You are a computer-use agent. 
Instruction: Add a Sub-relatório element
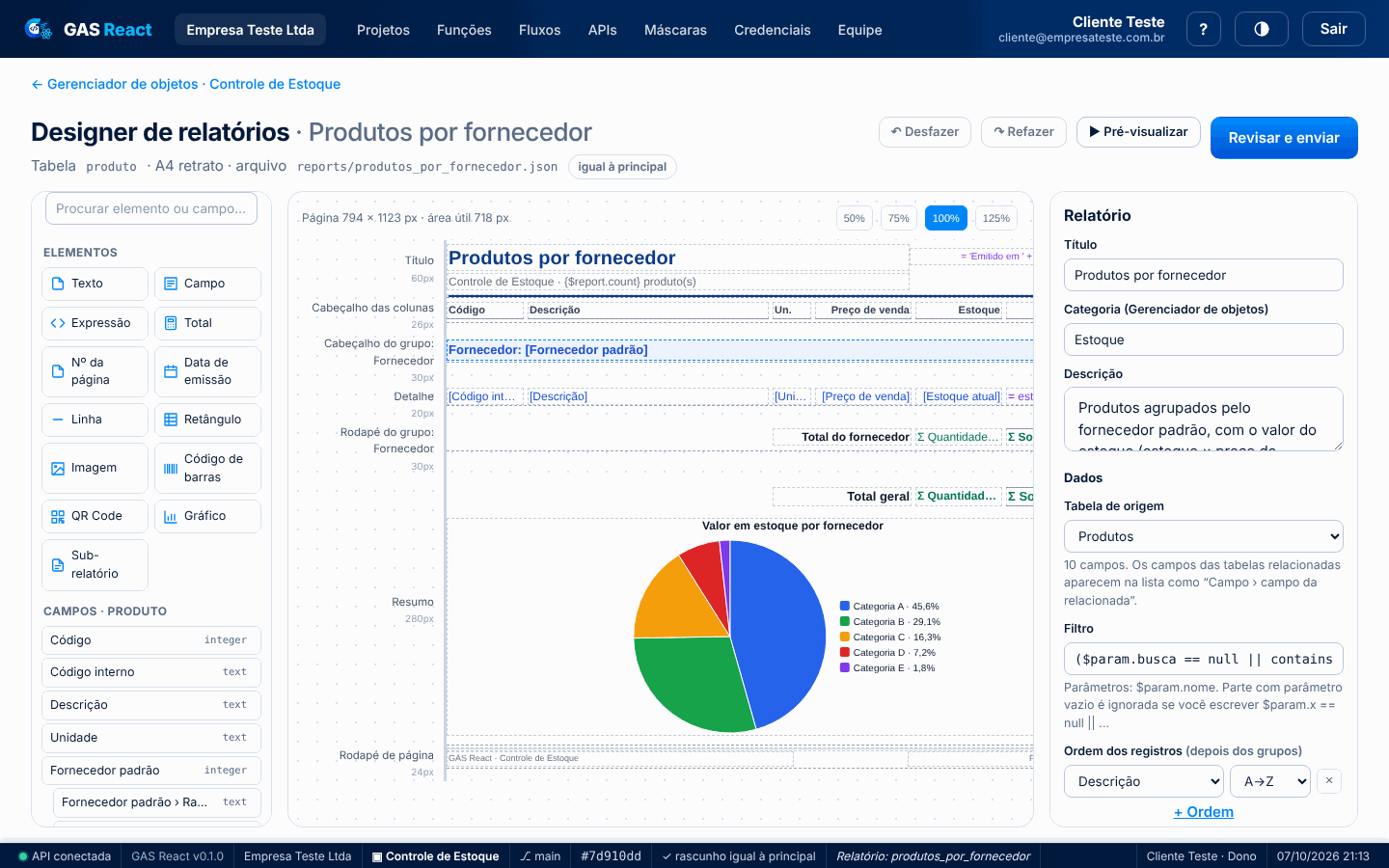click(x=95, y=564)
